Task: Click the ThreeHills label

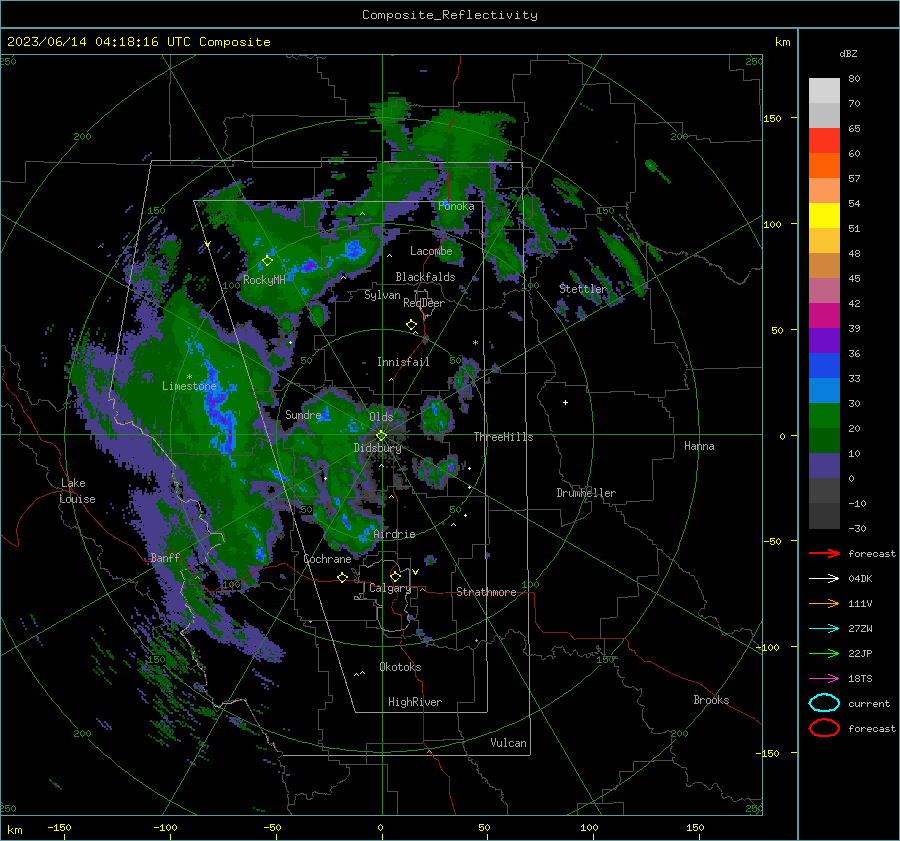Action: (503, 437)
